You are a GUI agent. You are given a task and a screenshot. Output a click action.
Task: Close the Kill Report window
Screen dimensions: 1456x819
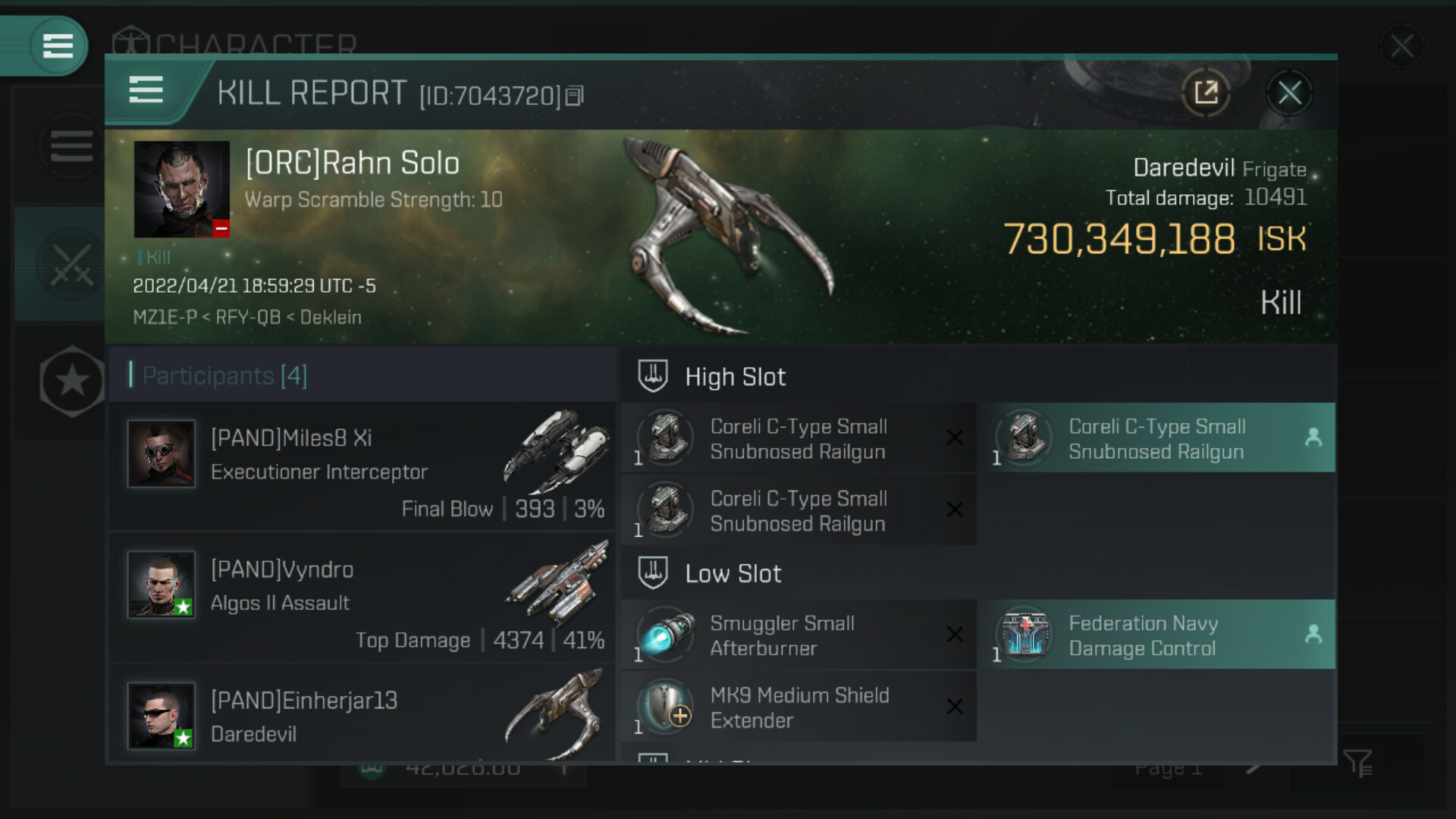(x=1289, y=93)
